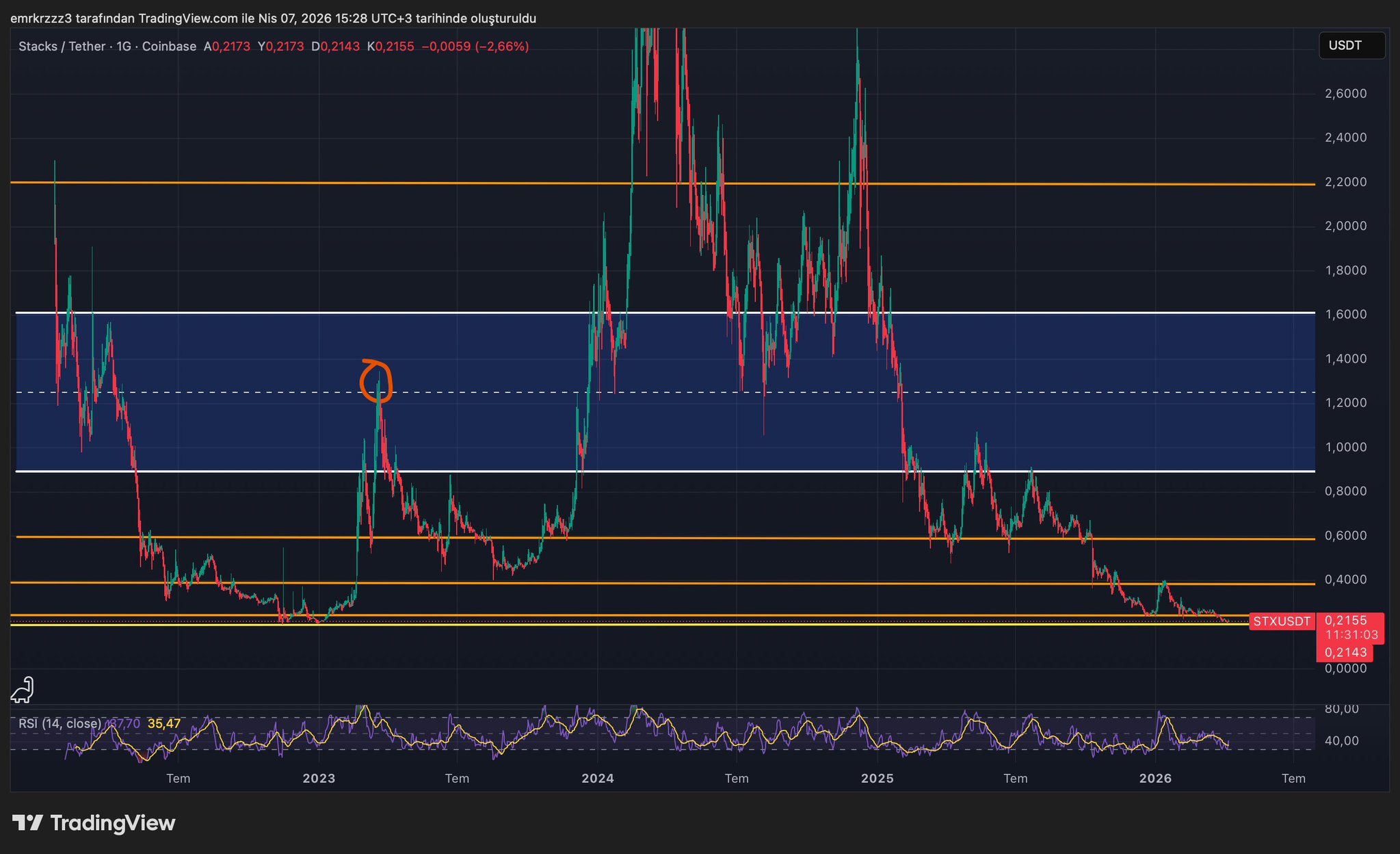Click the yellow 35,47 RSI value
Image resolution: width=1400 pixels, height=854 pixels.
(164, 723)
